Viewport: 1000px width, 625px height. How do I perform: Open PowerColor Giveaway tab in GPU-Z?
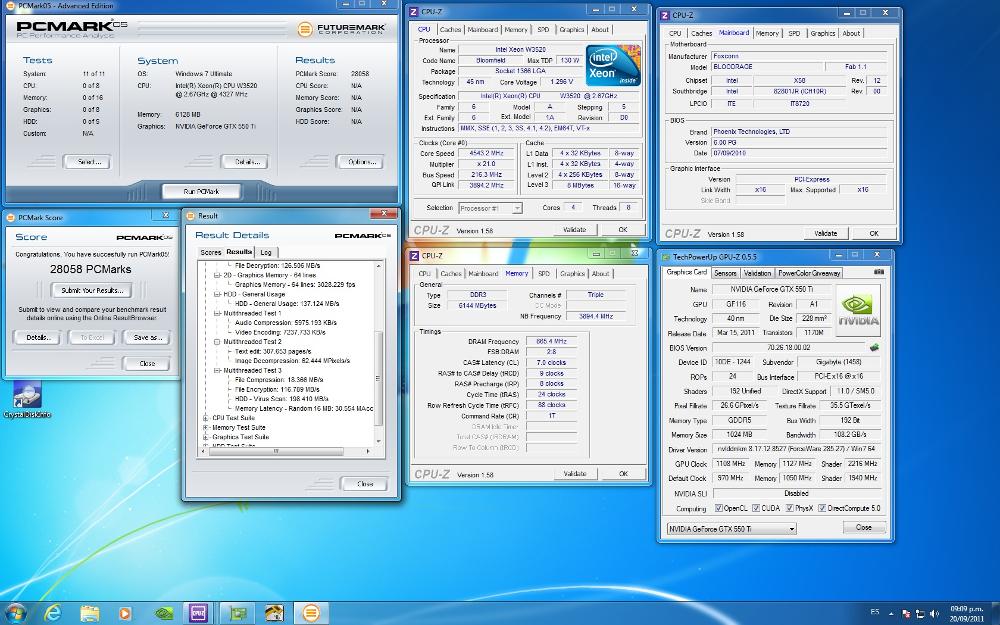point(809,273)
